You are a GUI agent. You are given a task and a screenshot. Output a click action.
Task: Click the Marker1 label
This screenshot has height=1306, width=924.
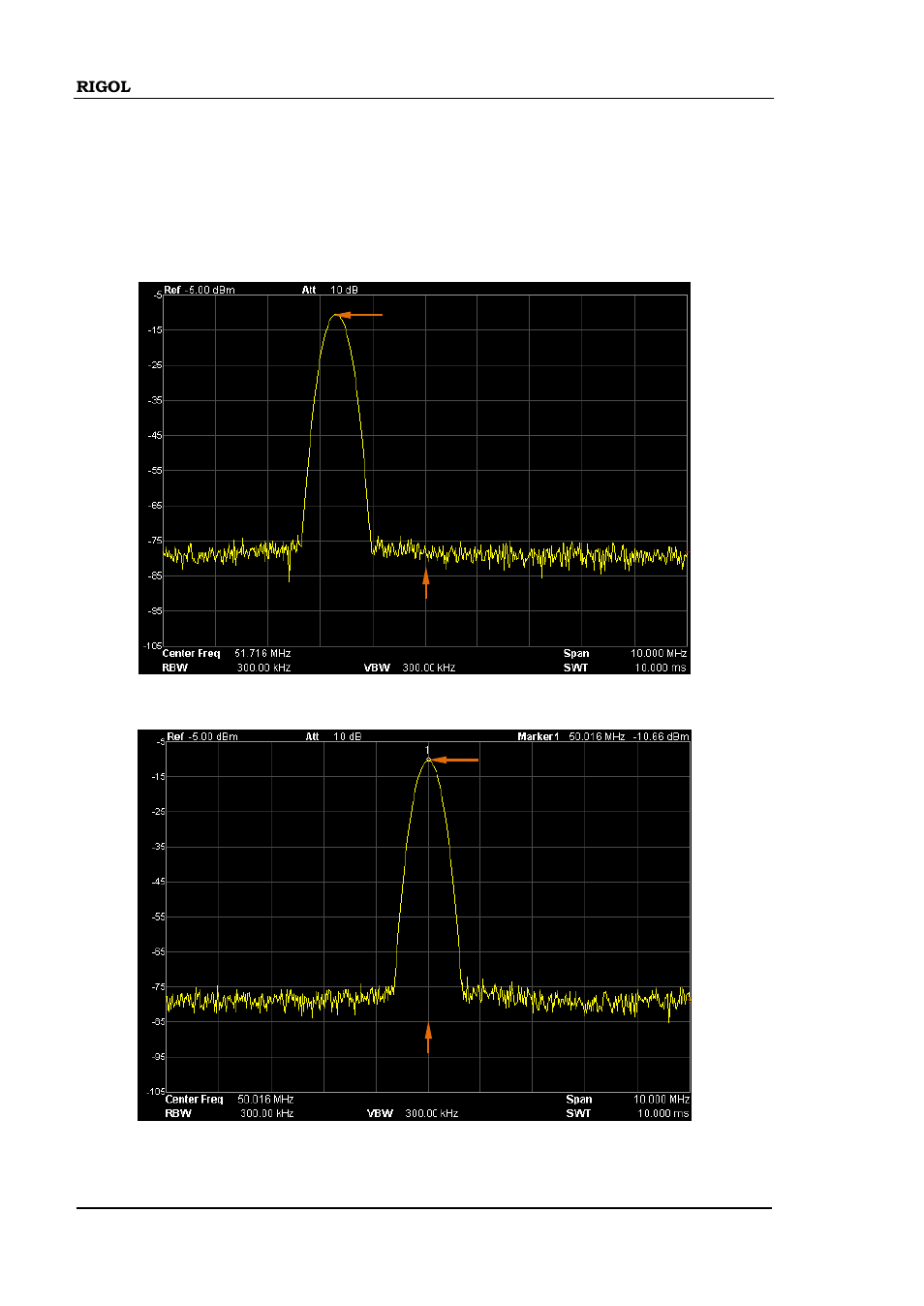(539, 737)
